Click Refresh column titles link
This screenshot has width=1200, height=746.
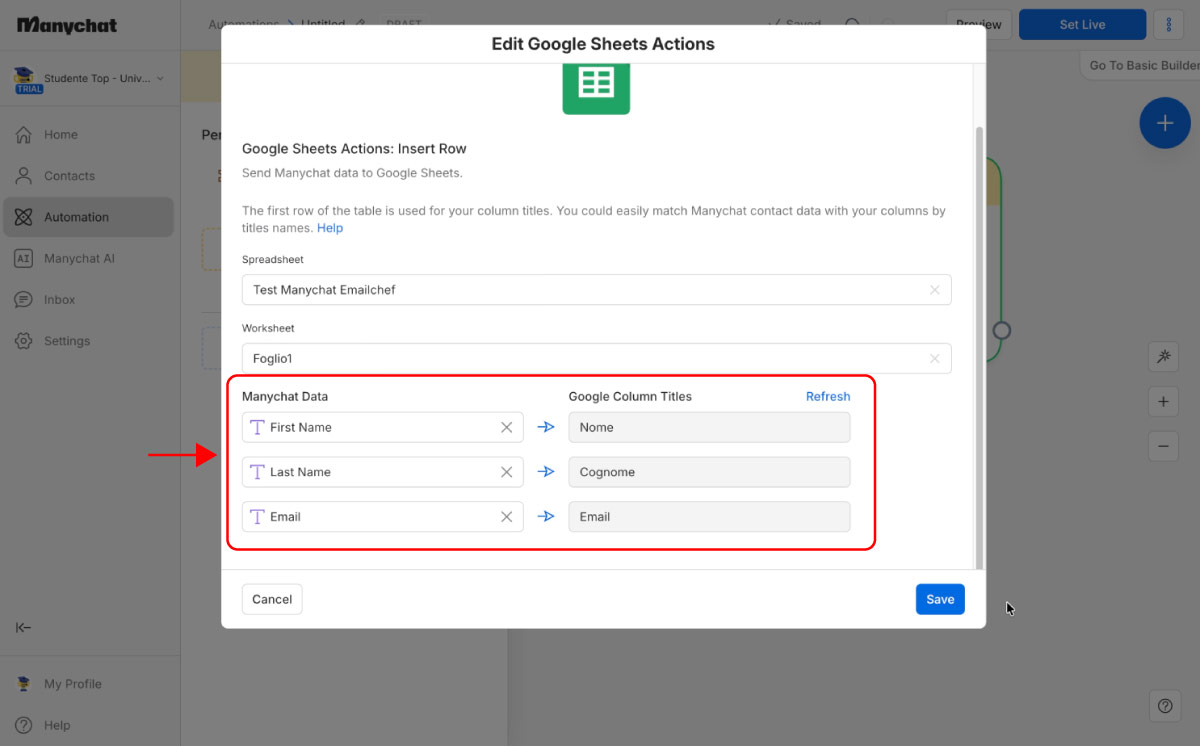tap(828, 397)
